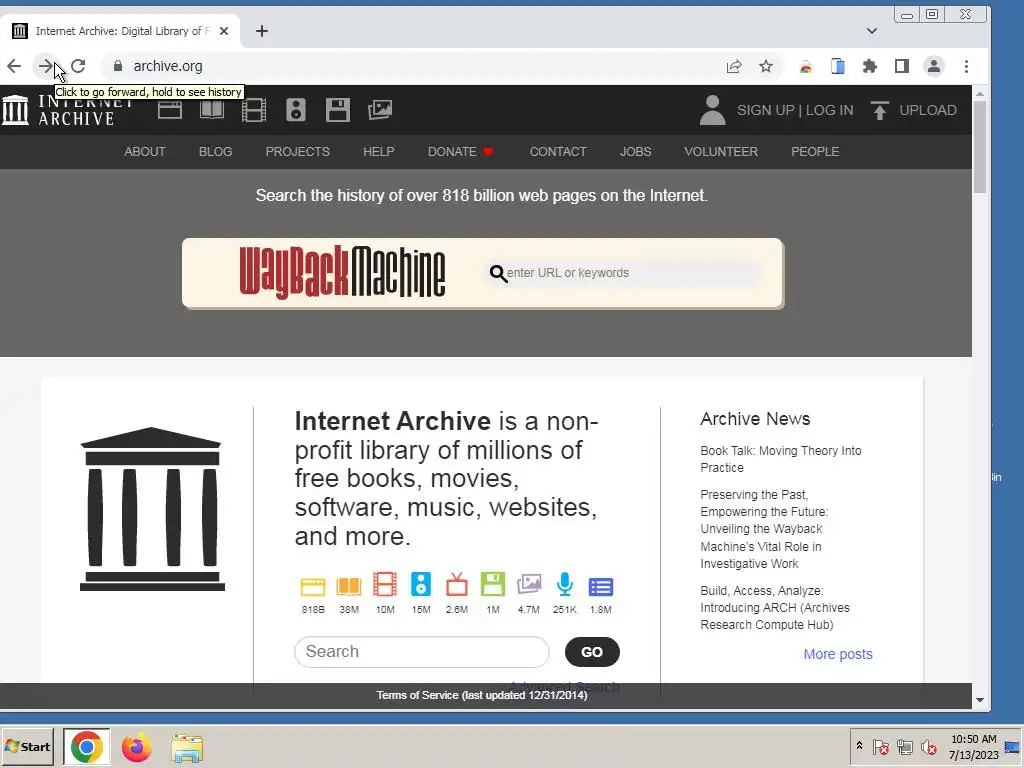This screenshot has height=768, width=1024.
Task: Click Terms of Service footer text
Action: click(x=482, y=695)
